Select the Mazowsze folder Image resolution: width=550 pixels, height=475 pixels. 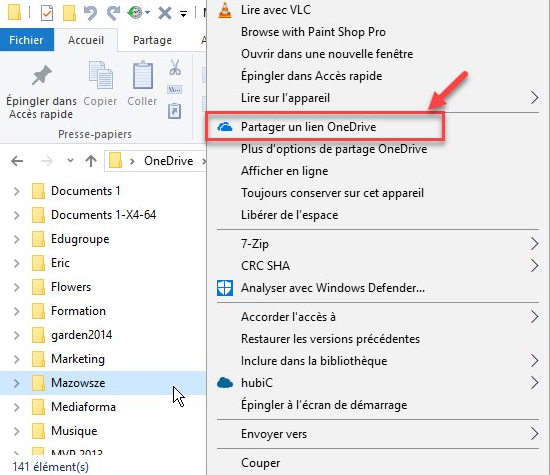click(78, 383)
